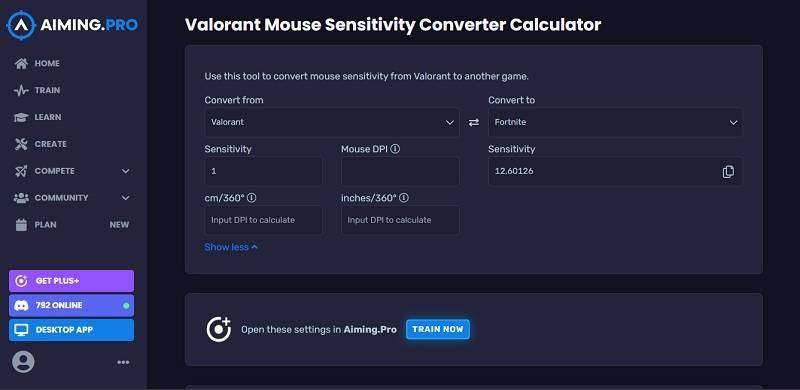
Task: Click the Mouse DPI info icon
Action: (x=395, y=149)
